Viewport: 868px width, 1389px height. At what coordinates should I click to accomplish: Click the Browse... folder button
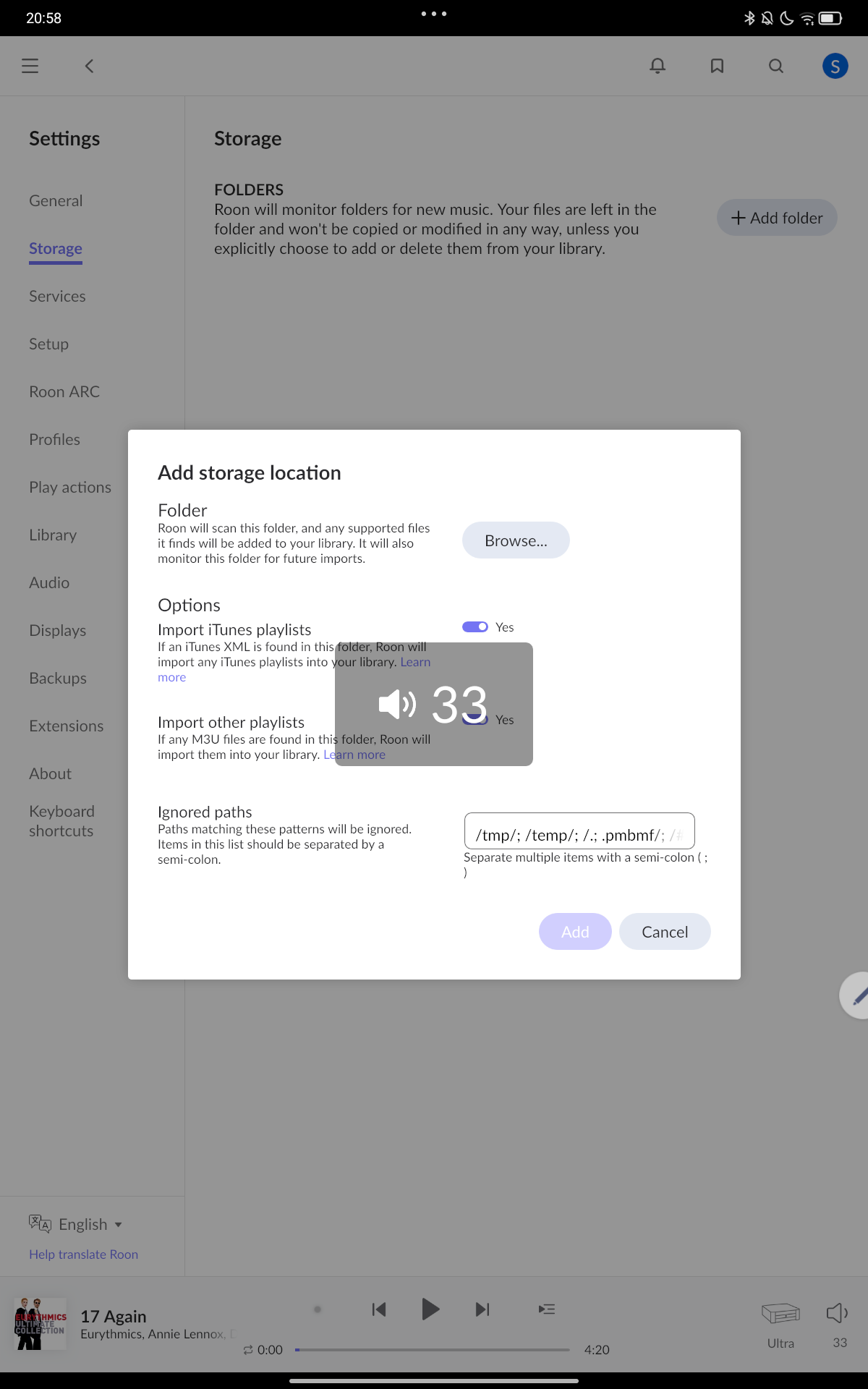pos(516,540)
